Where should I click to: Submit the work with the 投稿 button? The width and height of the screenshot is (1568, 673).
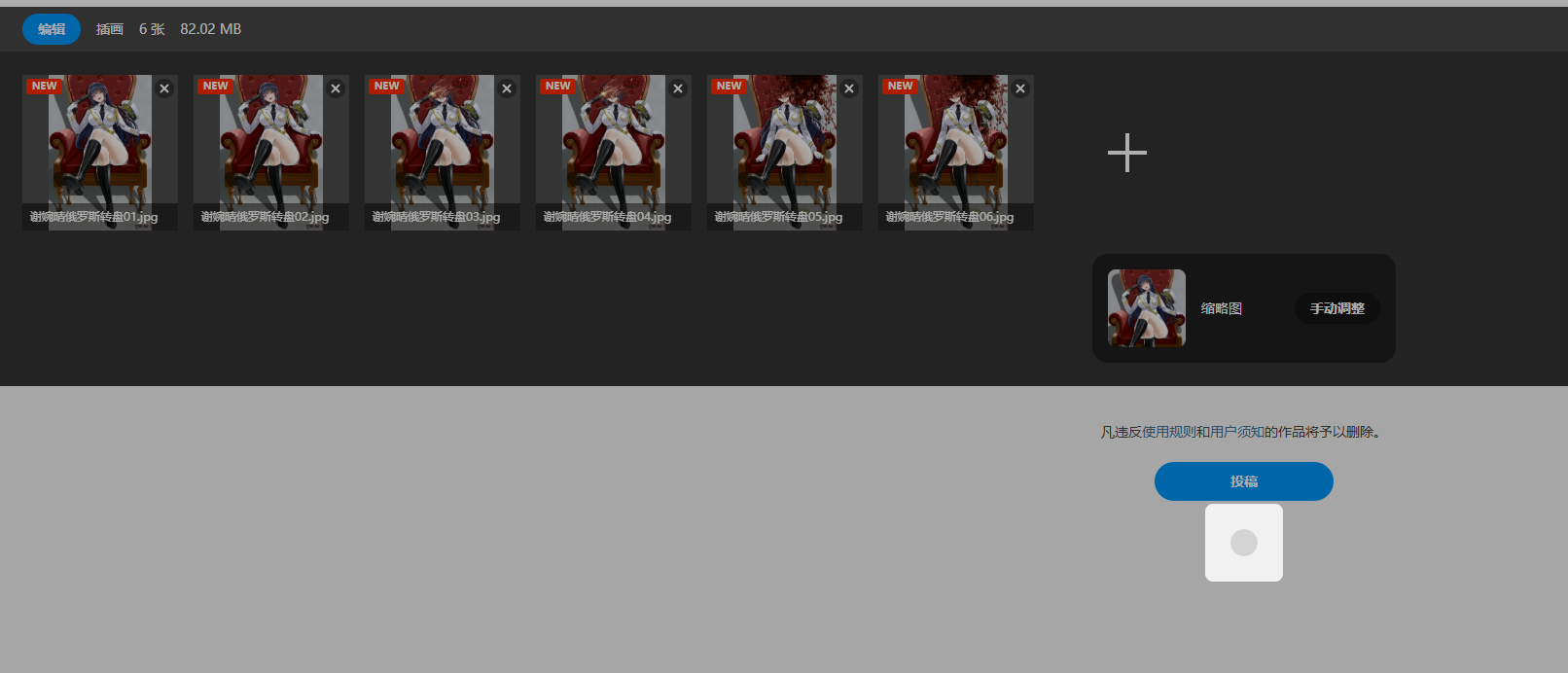coord(1244,481)
